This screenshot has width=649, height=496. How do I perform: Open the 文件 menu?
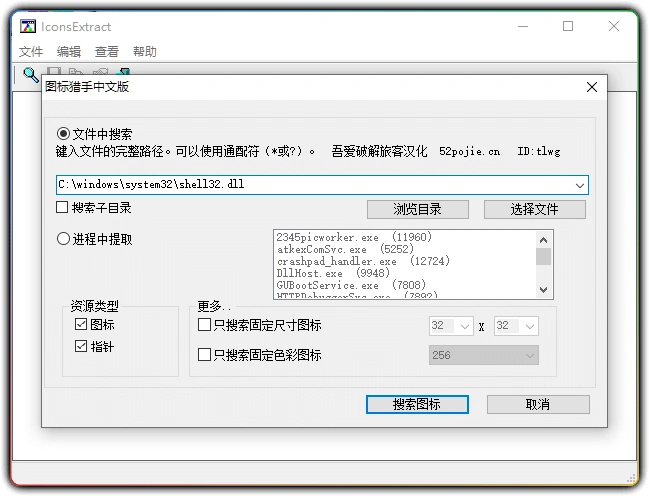click(x=31, y=51)
